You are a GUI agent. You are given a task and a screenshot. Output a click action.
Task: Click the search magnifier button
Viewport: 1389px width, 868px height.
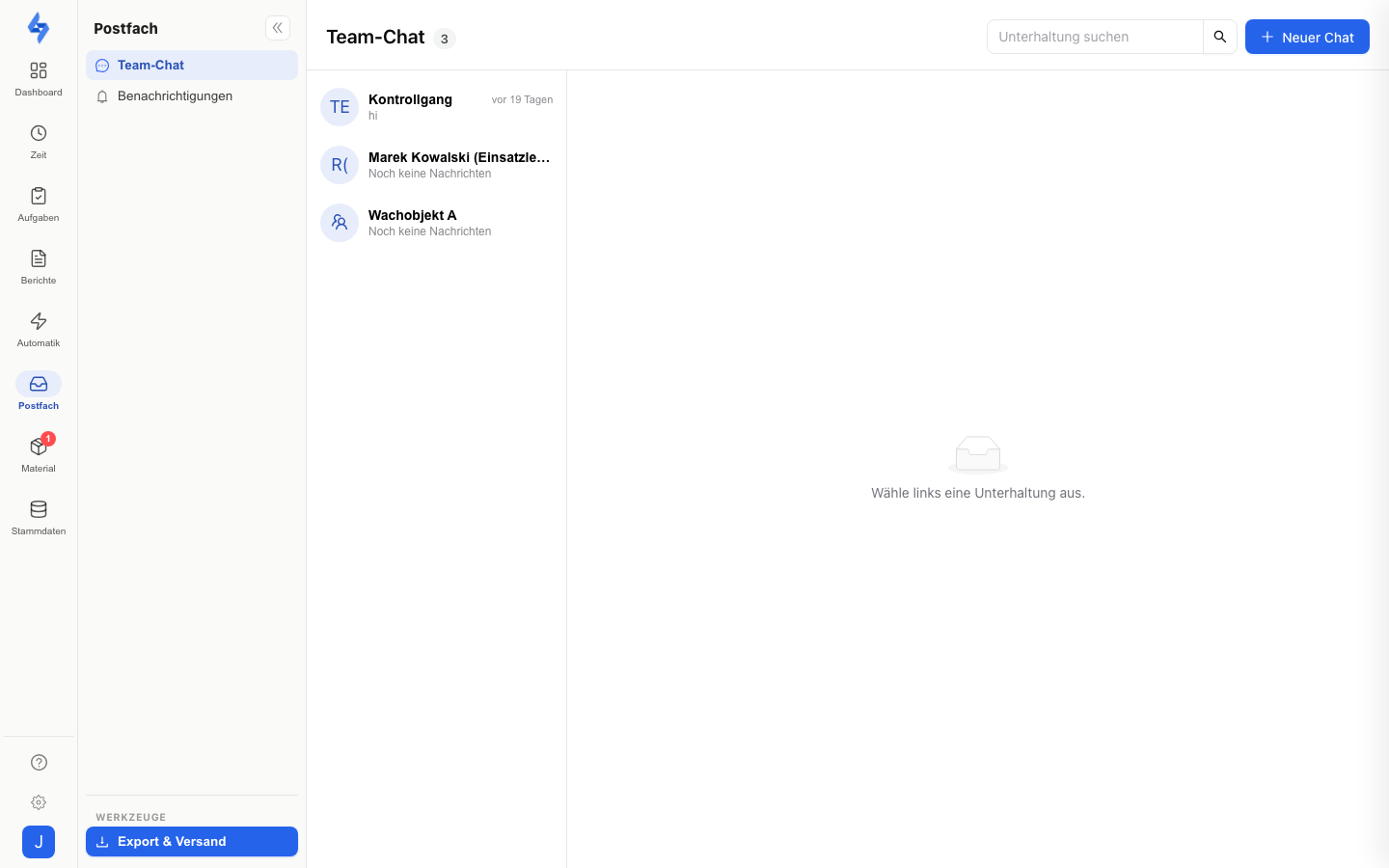1220,37
